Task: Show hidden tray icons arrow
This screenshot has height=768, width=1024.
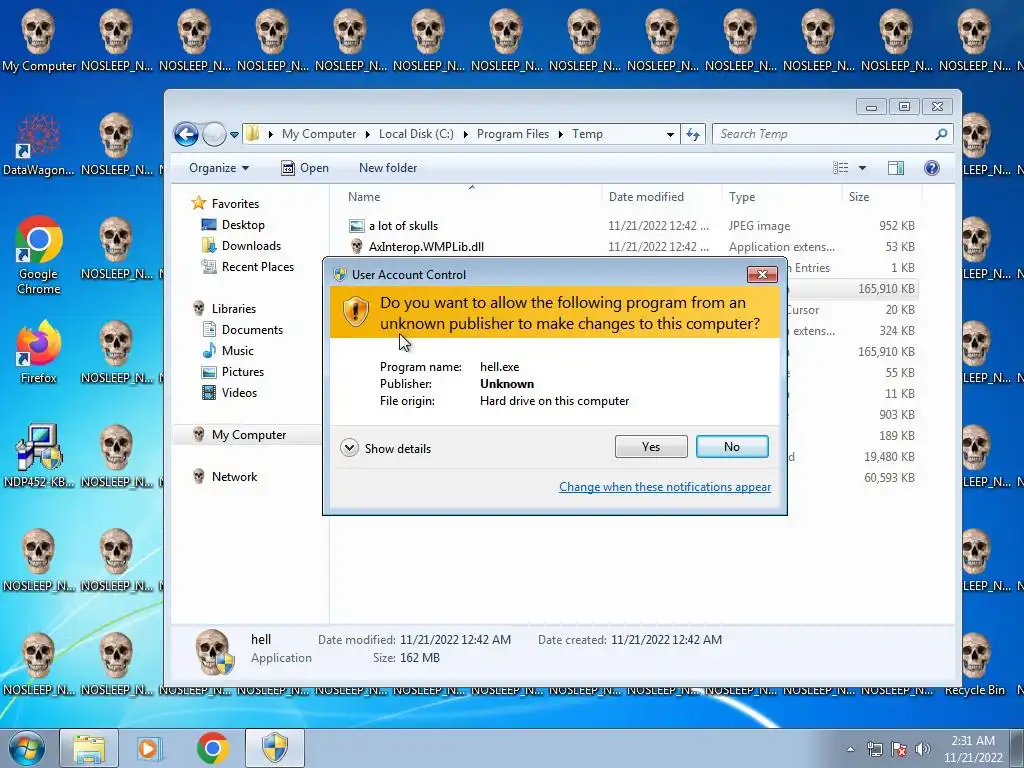Action: click(x=850, y=749)
